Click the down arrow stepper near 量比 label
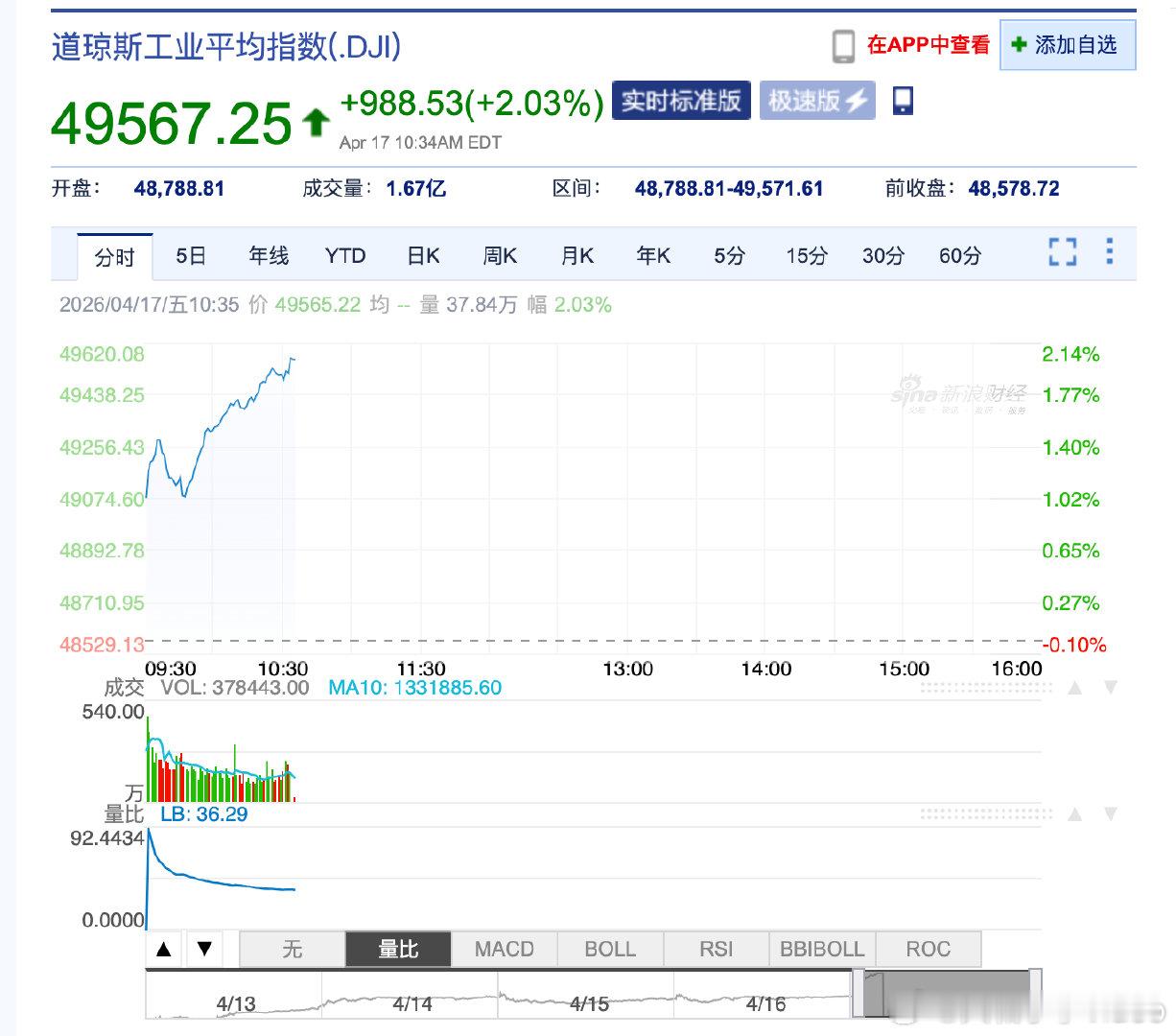The width and height of the screenshot is (1176, 1036). [x=204, y=949]
